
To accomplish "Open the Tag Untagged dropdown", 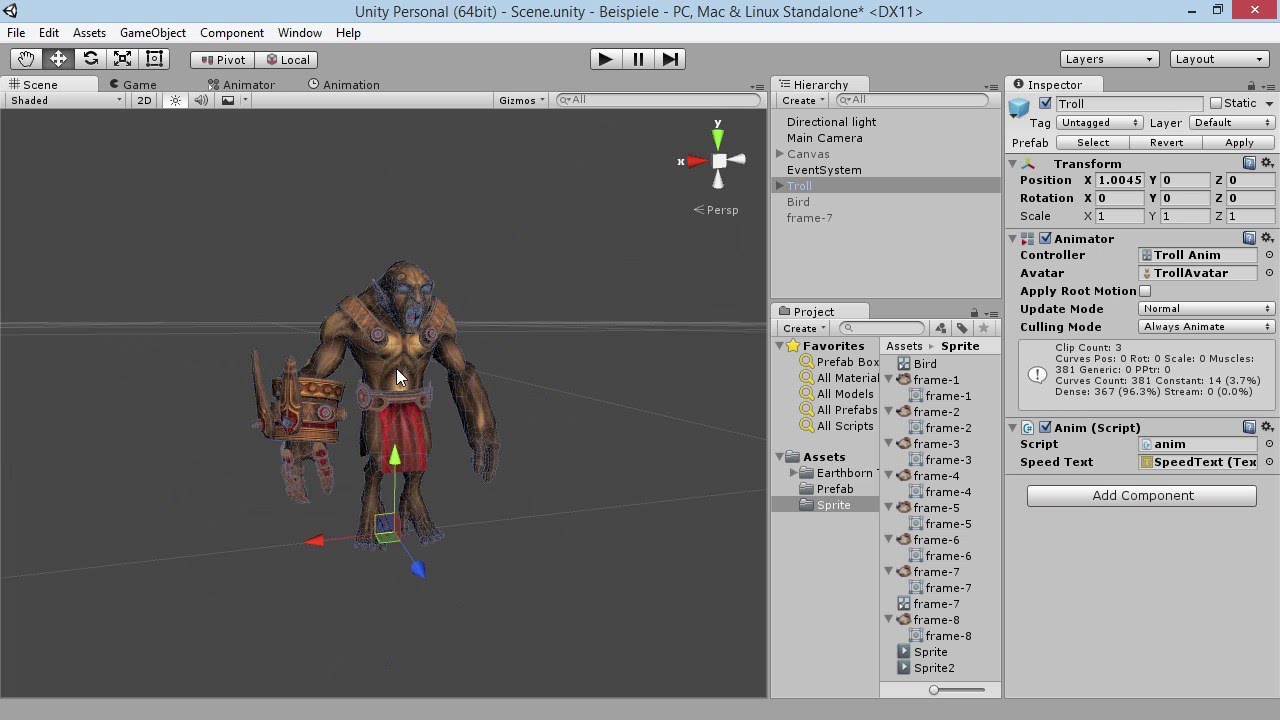I will (x=1099, y=123).
